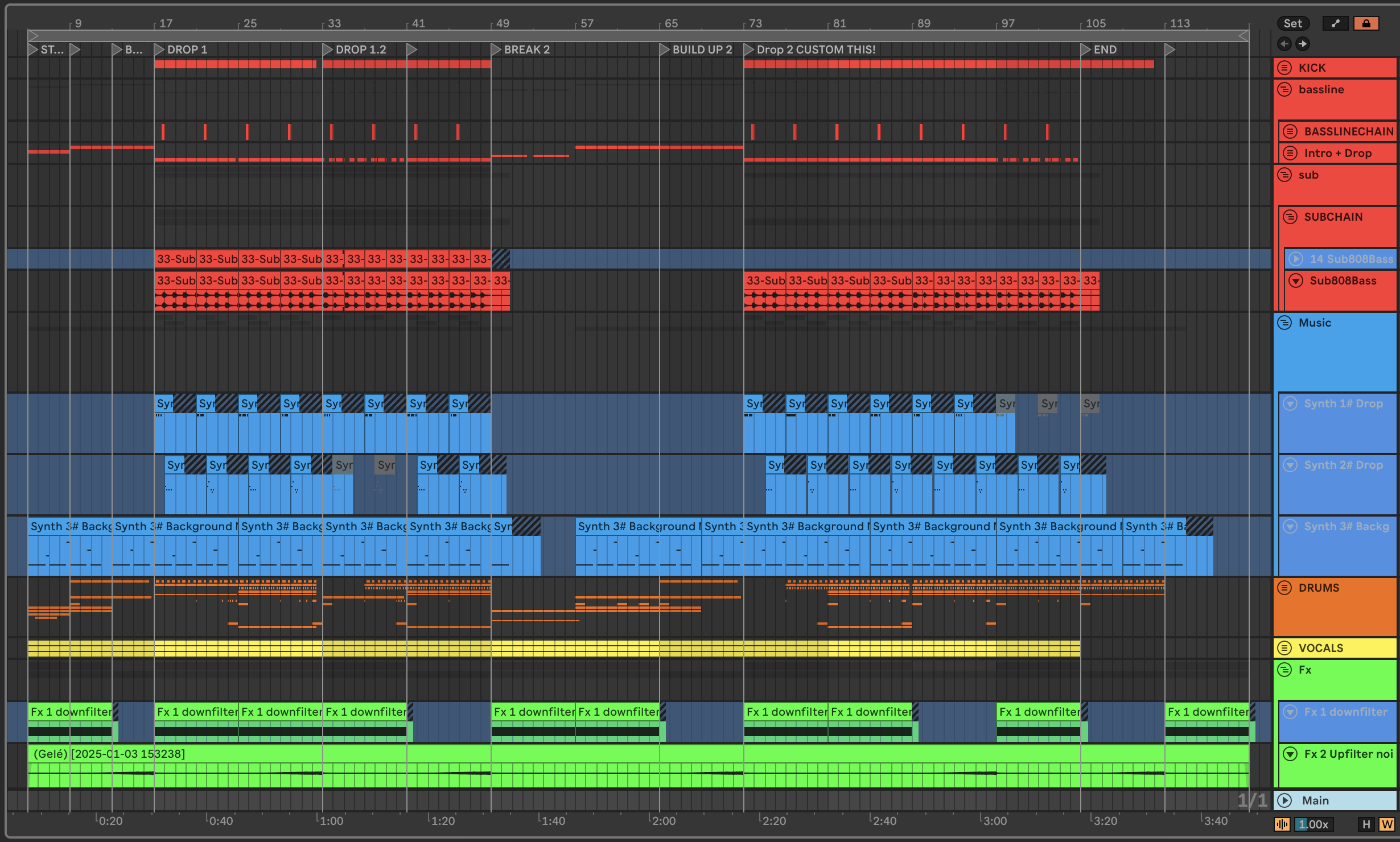Image resolution: width=1400 pixels, height=842 pixels.
Task: Click the Set locator button
Action: tap(1292, 23)
